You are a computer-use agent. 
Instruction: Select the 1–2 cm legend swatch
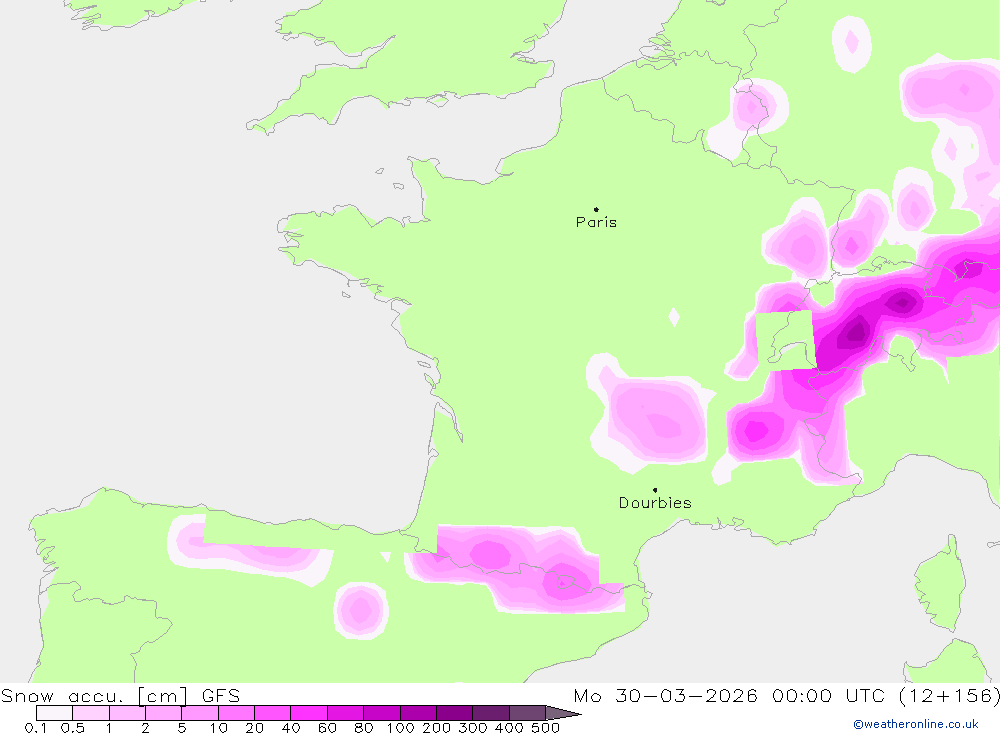coord(128,713)
